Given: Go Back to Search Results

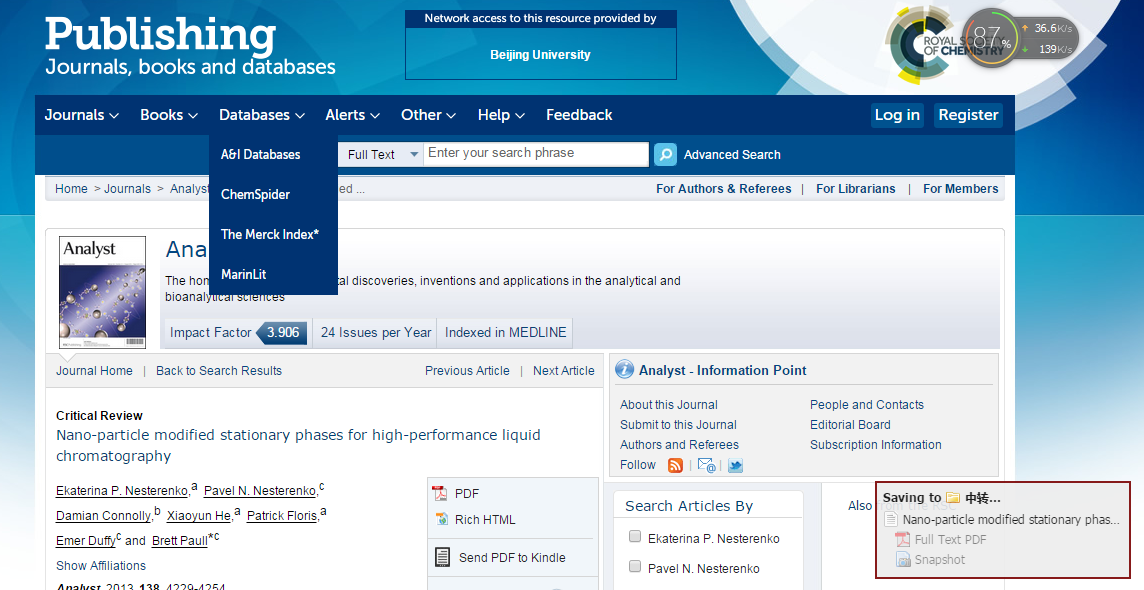Looking at the screenshot, I should [219, 370].
